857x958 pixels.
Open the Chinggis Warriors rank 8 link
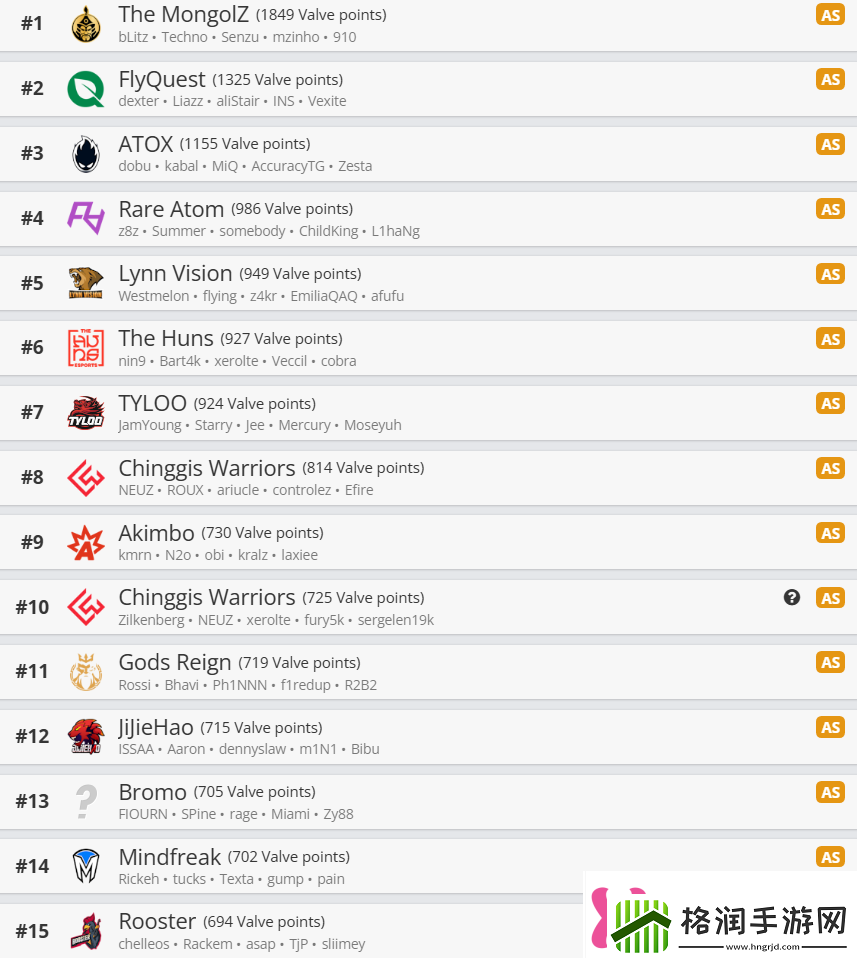[x=207, y=468]
